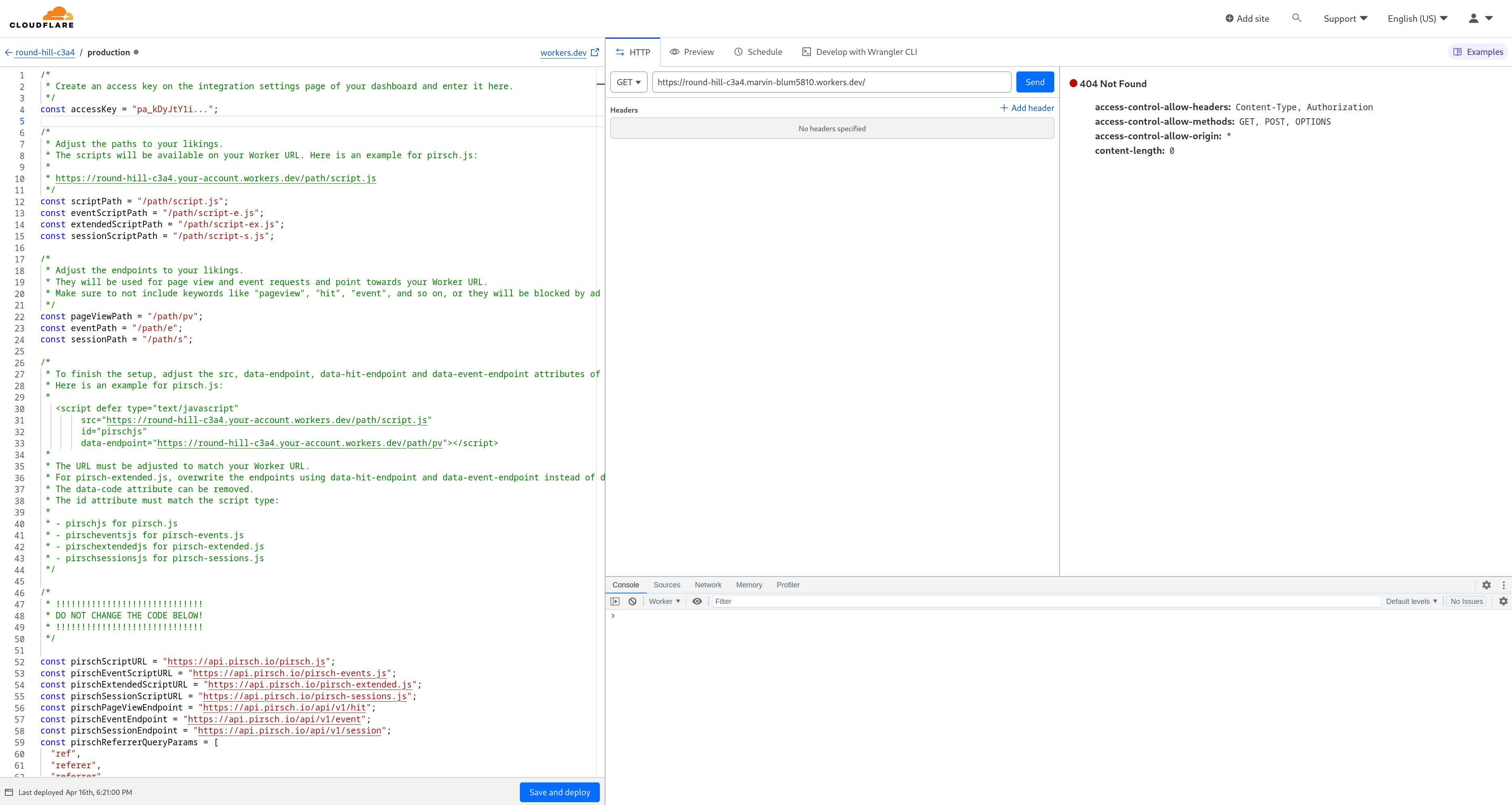Toggle the live expression eye icon
The width and height of the screenshot is (1512, 805).
pos(697,602)
